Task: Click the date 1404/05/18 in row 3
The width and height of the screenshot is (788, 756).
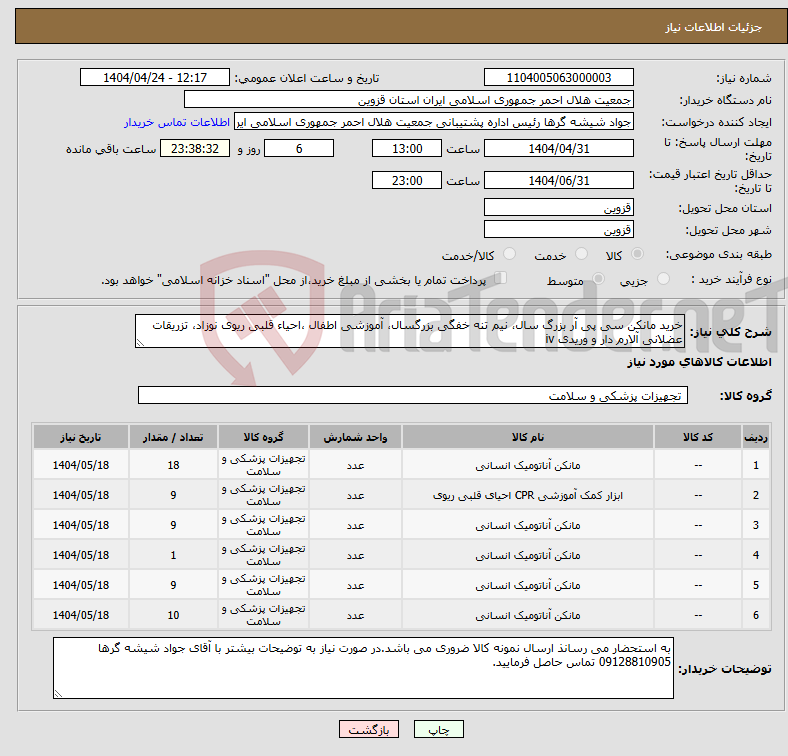Action: pyautogui.click(x=81, y=525)
